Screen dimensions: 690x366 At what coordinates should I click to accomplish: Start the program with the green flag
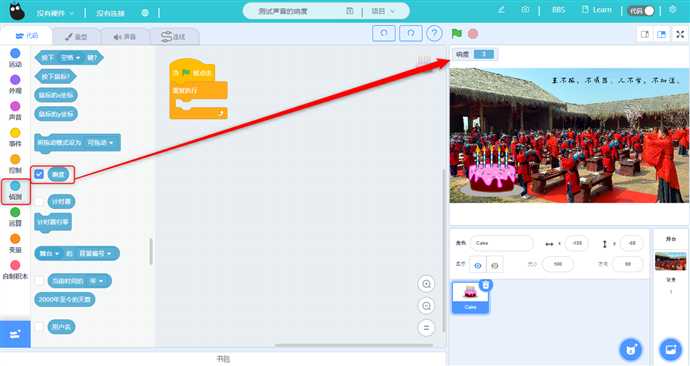coord(456,33)
